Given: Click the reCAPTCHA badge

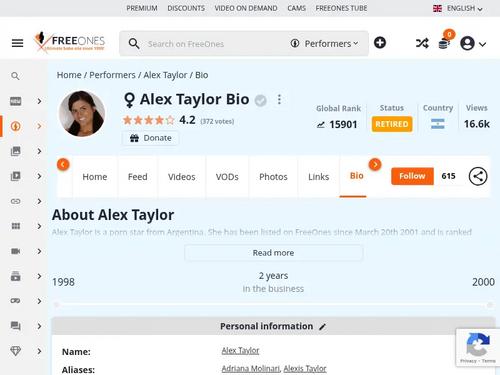Looking at the screenshot, I should pos(478,347).
